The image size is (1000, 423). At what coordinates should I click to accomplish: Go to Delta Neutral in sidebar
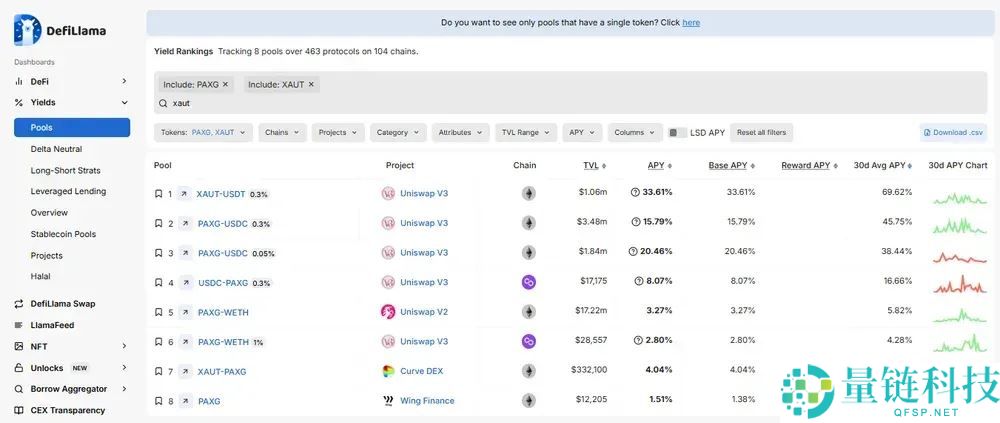tap(56, 149)
